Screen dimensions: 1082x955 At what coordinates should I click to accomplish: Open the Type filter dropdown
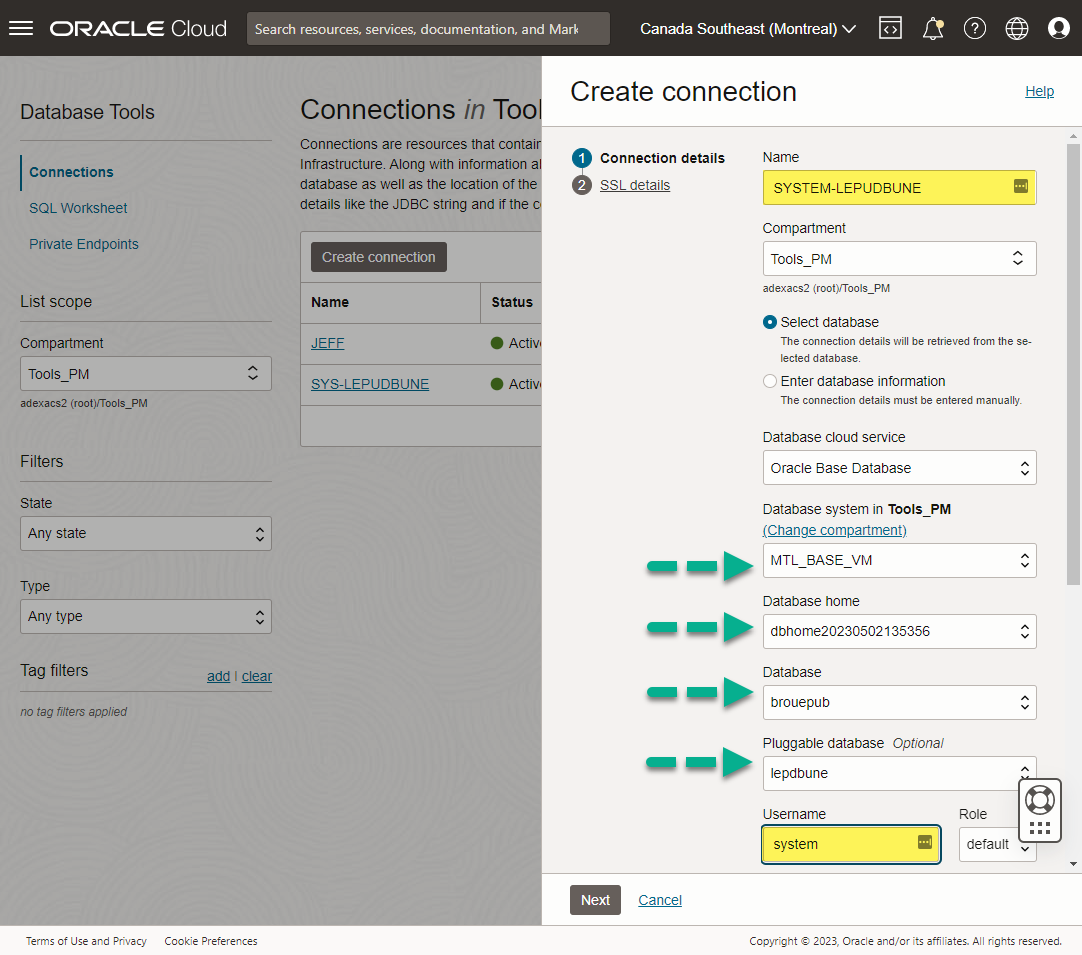(x=146, y=616)
